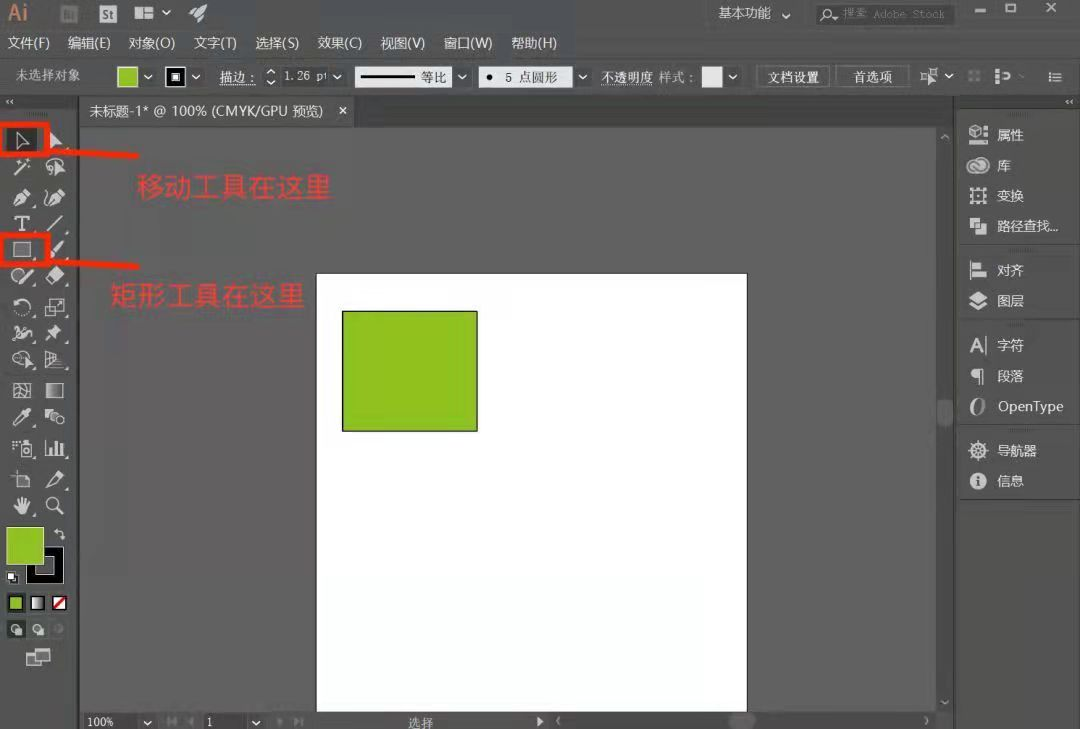This screenshot has width=1080, height=729.
Task: Swap fill and stroke colors arrow
Action: [60, 534]
